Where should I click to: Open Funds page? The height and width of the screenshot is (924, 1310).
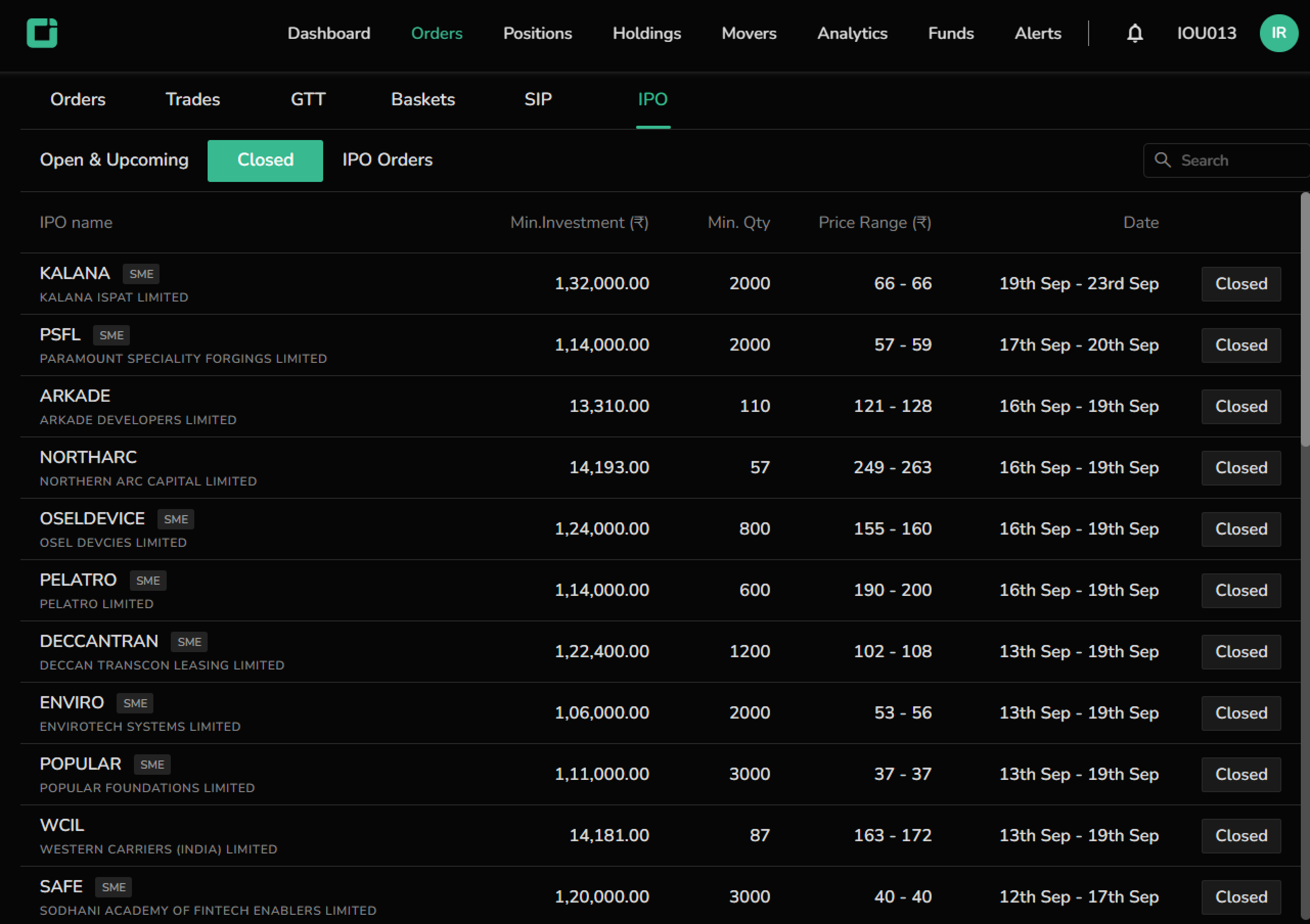click(951, 33)
